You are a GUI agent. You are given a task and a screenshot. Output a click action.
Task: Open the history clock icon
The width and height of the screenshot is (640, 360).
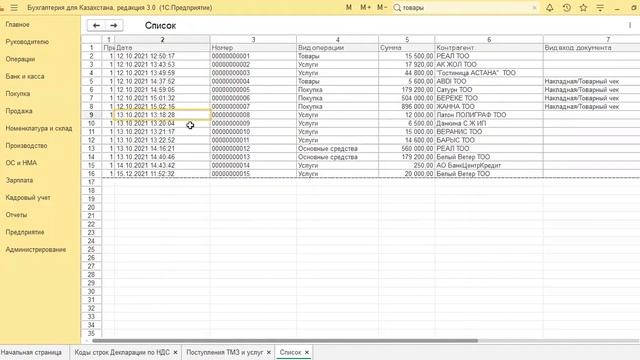coord(567,8)
